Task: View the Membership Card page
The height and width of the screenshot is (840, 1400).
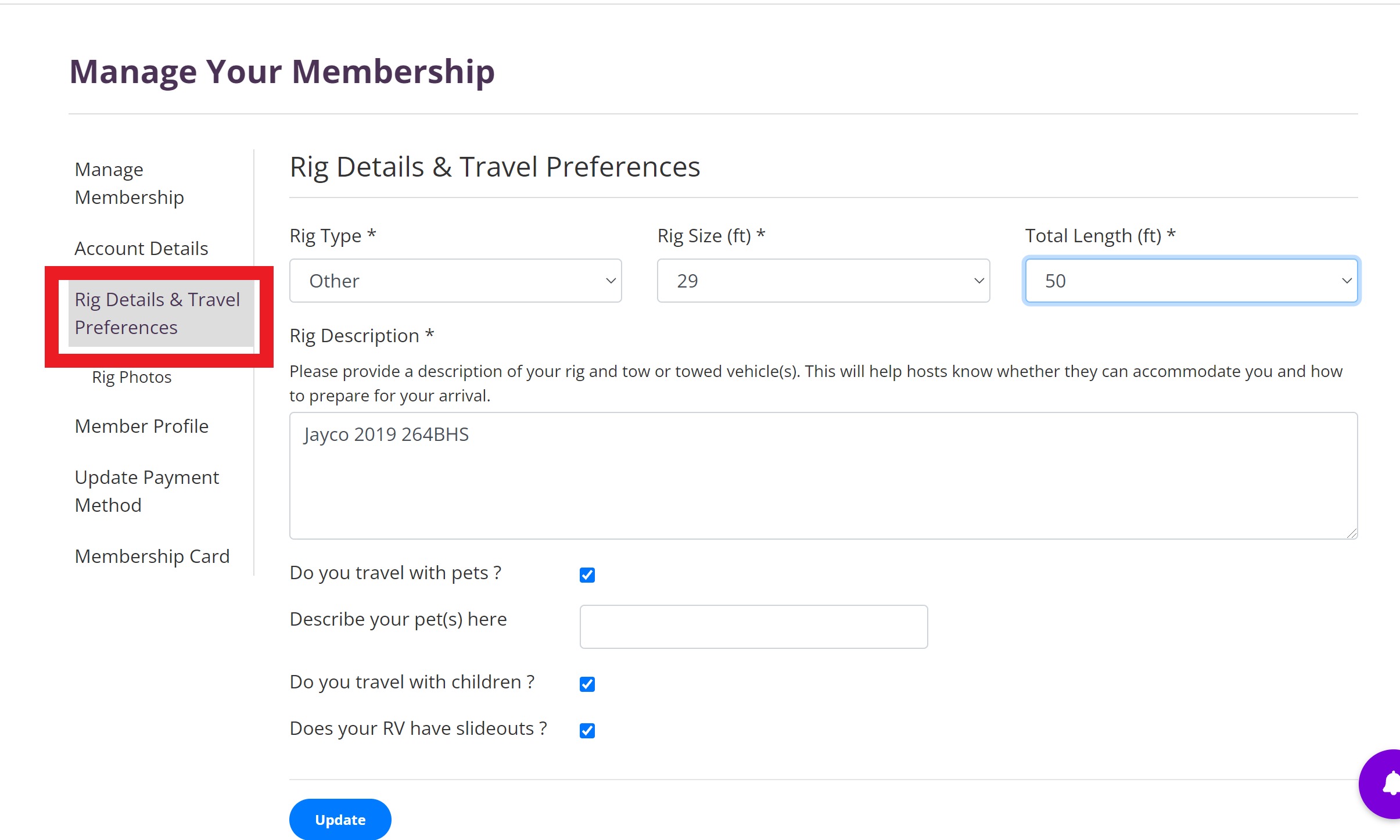Action: (152, 557)
